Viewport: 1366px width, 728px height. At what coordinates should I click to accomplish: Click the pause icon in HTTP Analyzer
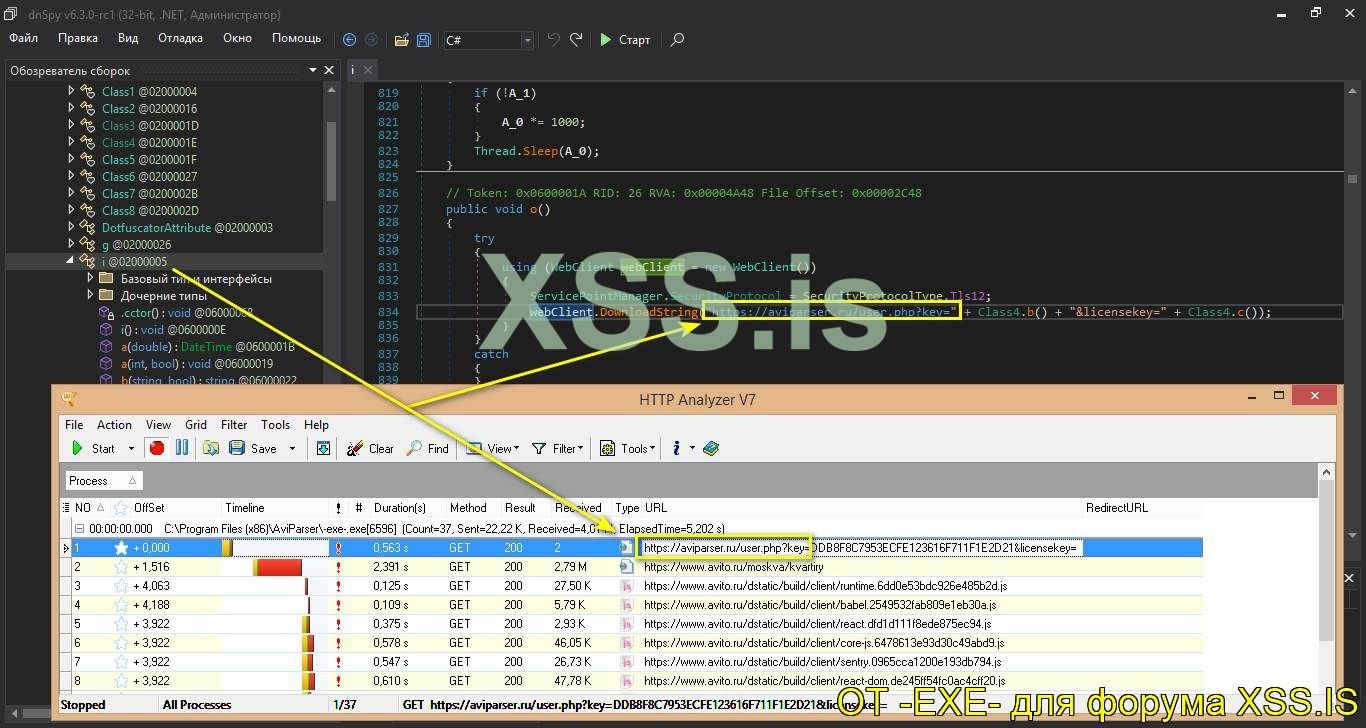[x=182, y=448]
